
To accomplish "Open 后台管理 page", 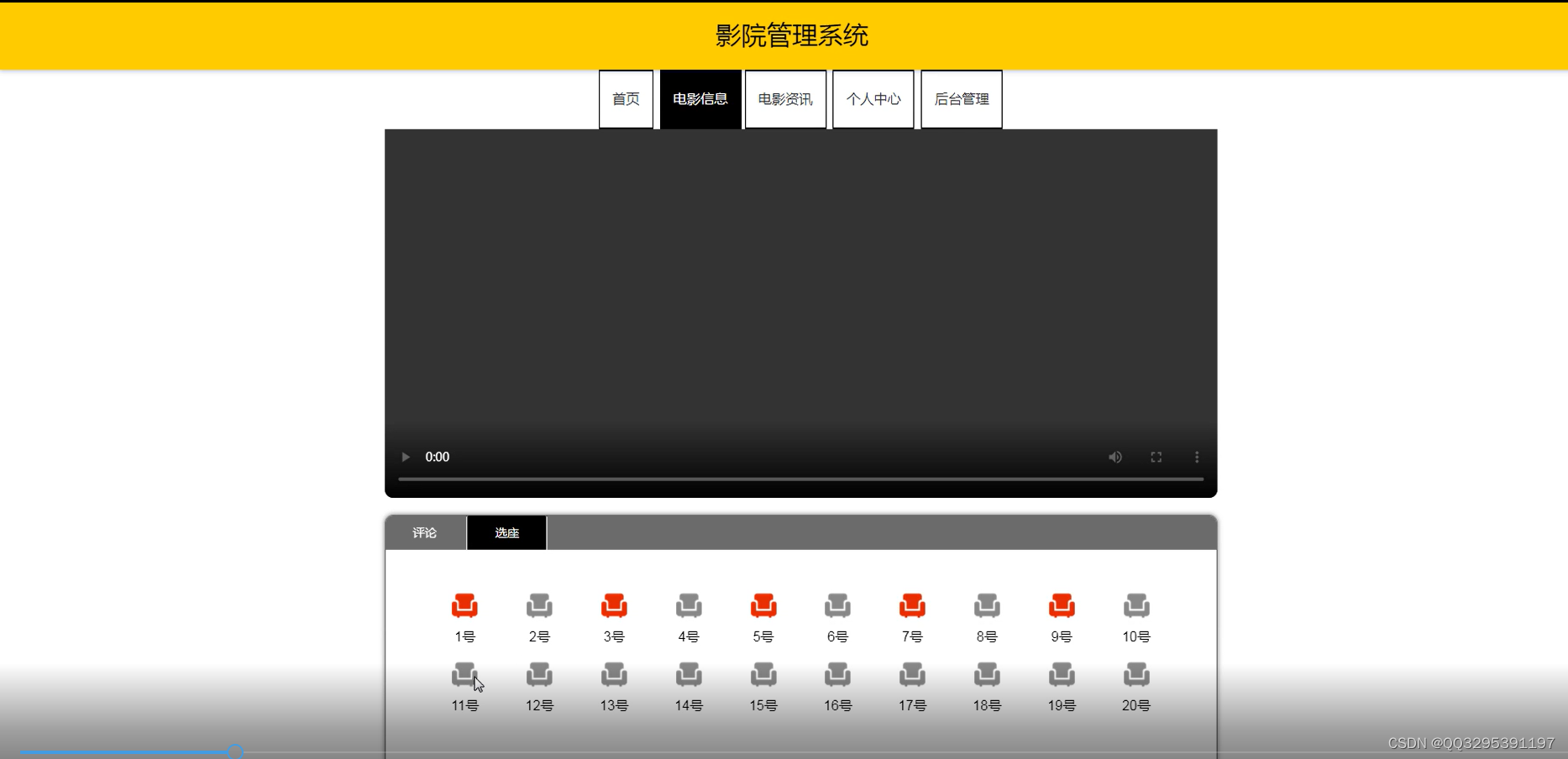I will [962, 99].
